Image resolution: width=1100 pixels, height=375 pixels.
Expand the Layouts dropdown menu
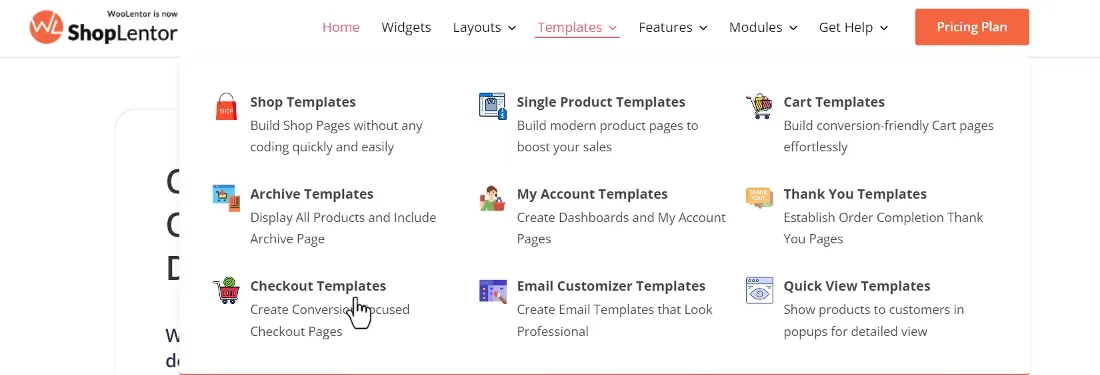[484, 27]
